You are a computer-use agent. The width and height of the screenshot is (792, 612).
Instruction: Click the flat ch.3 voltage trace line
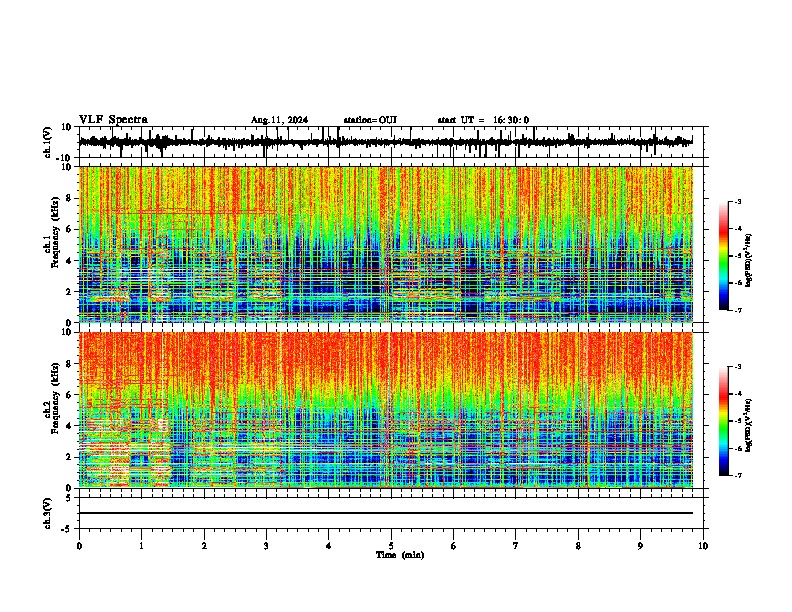point(386,513)
